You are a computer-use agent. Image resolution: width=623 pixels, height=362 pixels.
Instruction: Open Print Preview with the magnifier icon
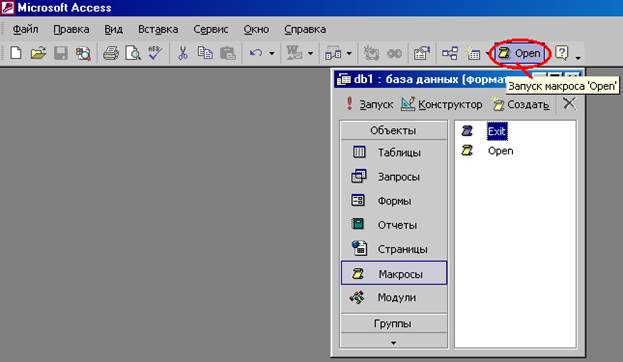133,53
